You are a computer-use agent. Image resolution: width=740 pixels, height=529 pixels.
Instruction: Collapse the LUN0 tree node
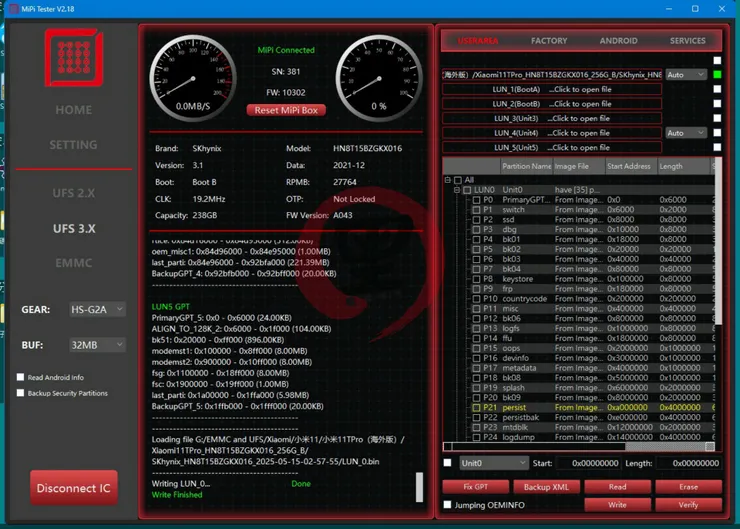[457, 190]
